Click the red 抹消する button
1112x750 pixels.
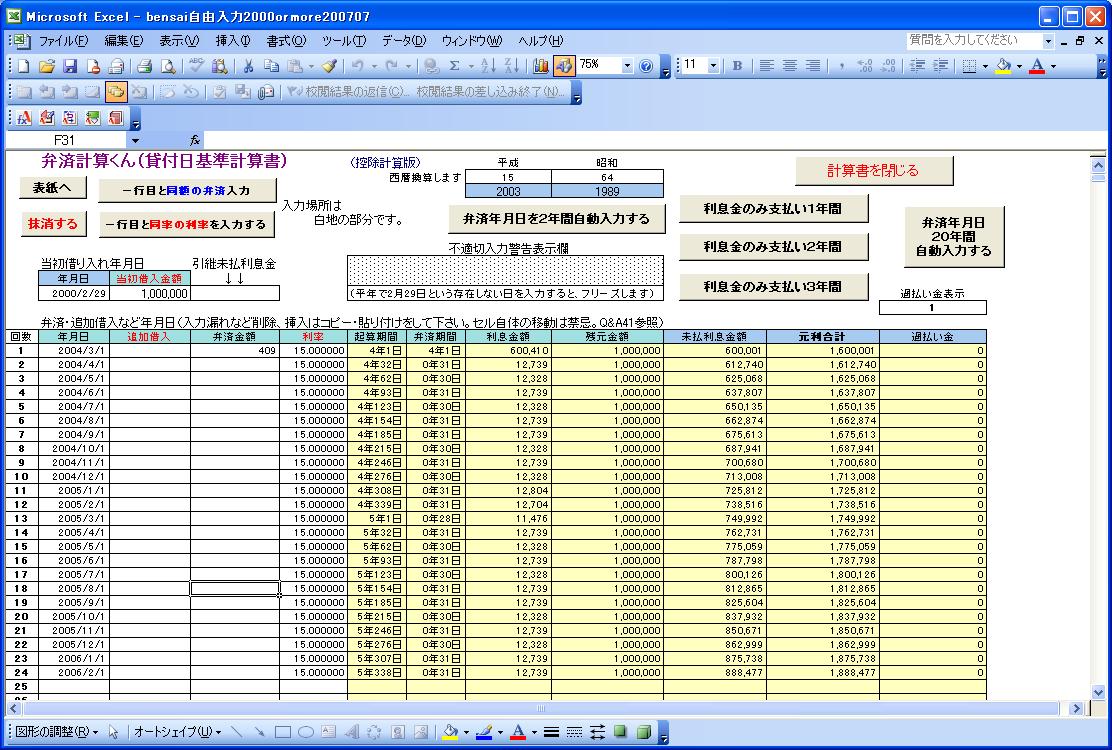click(x=52, y=223)
